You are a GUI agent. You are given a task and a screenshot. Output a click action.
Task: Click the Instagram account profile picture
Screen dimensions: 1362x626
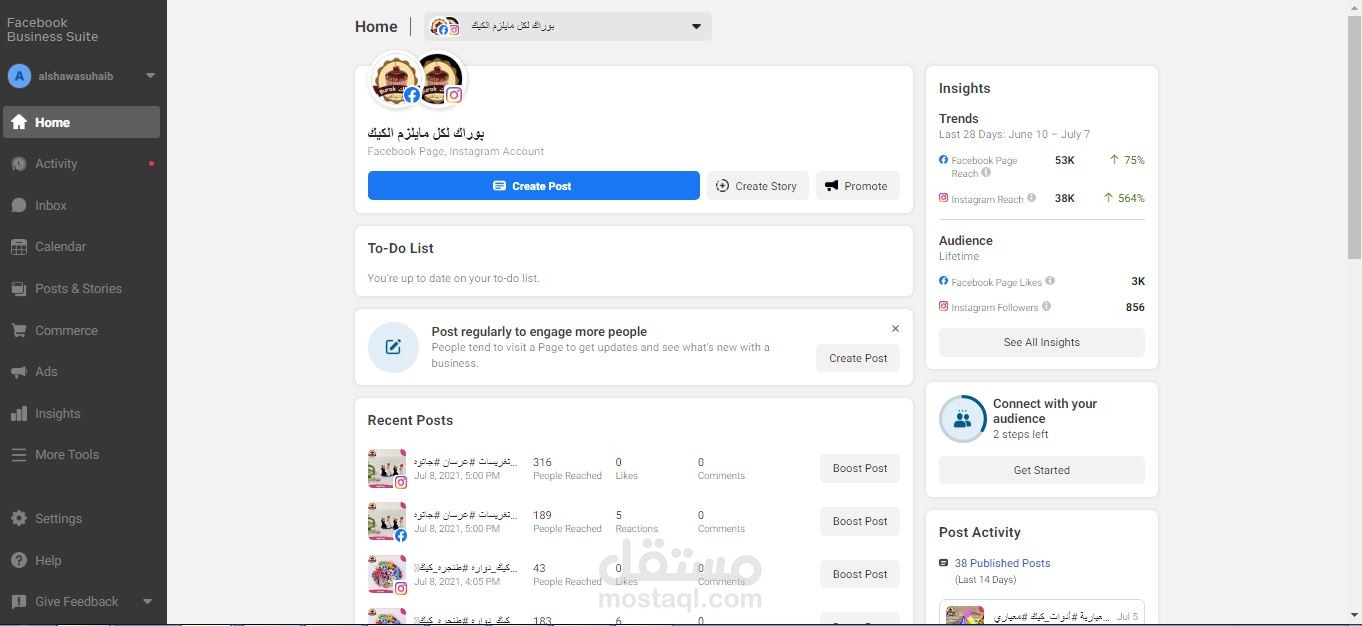440,79
